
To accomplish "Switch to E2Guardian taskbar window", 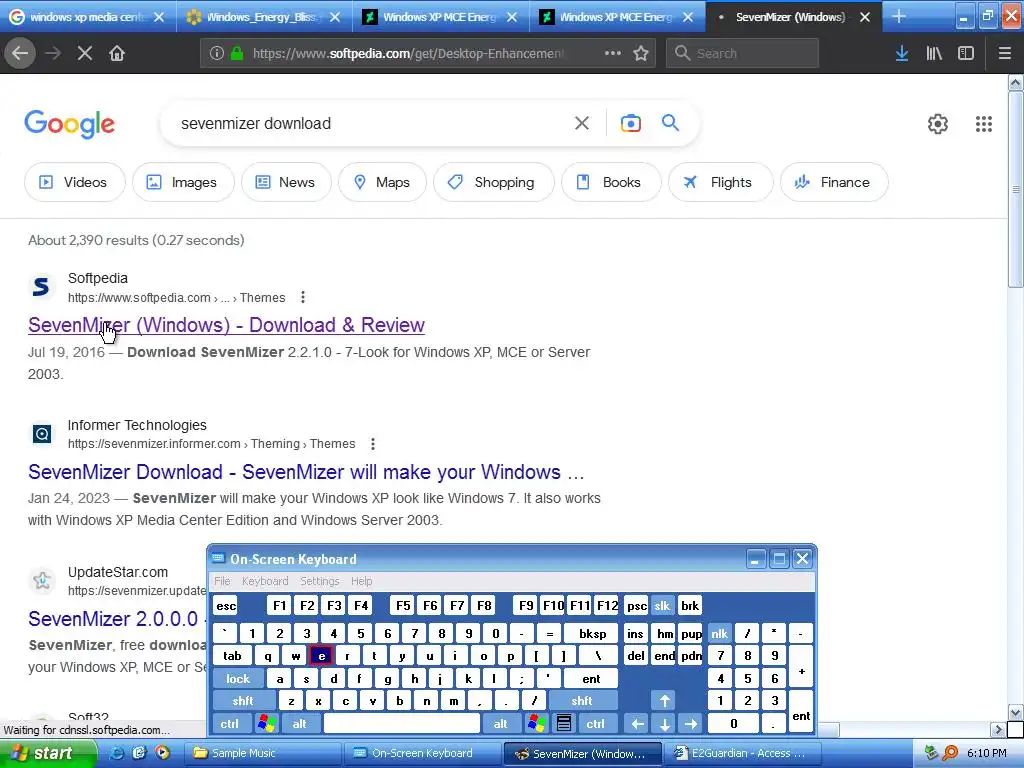I will 744,753.
